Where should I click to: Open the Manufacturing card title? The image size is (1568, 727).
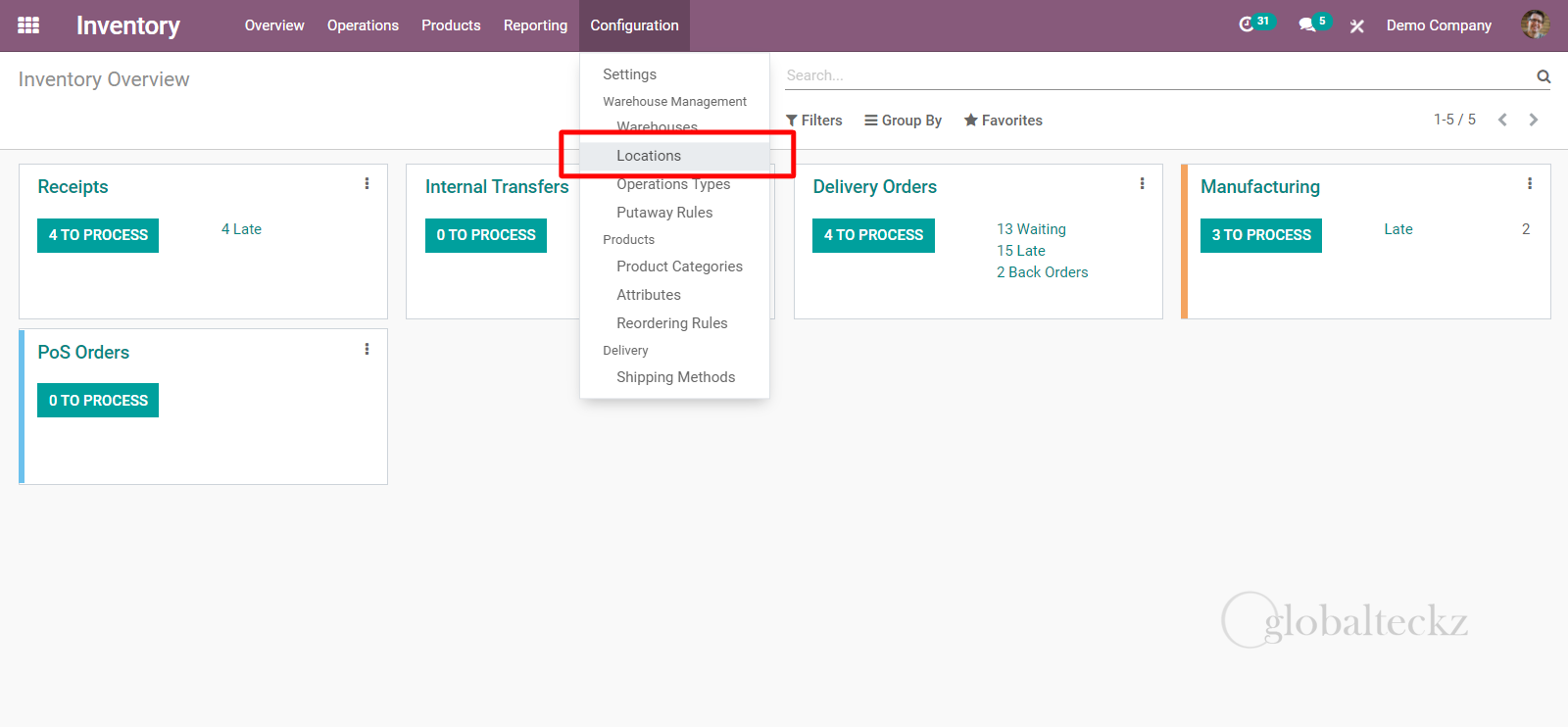point(1260,187)
